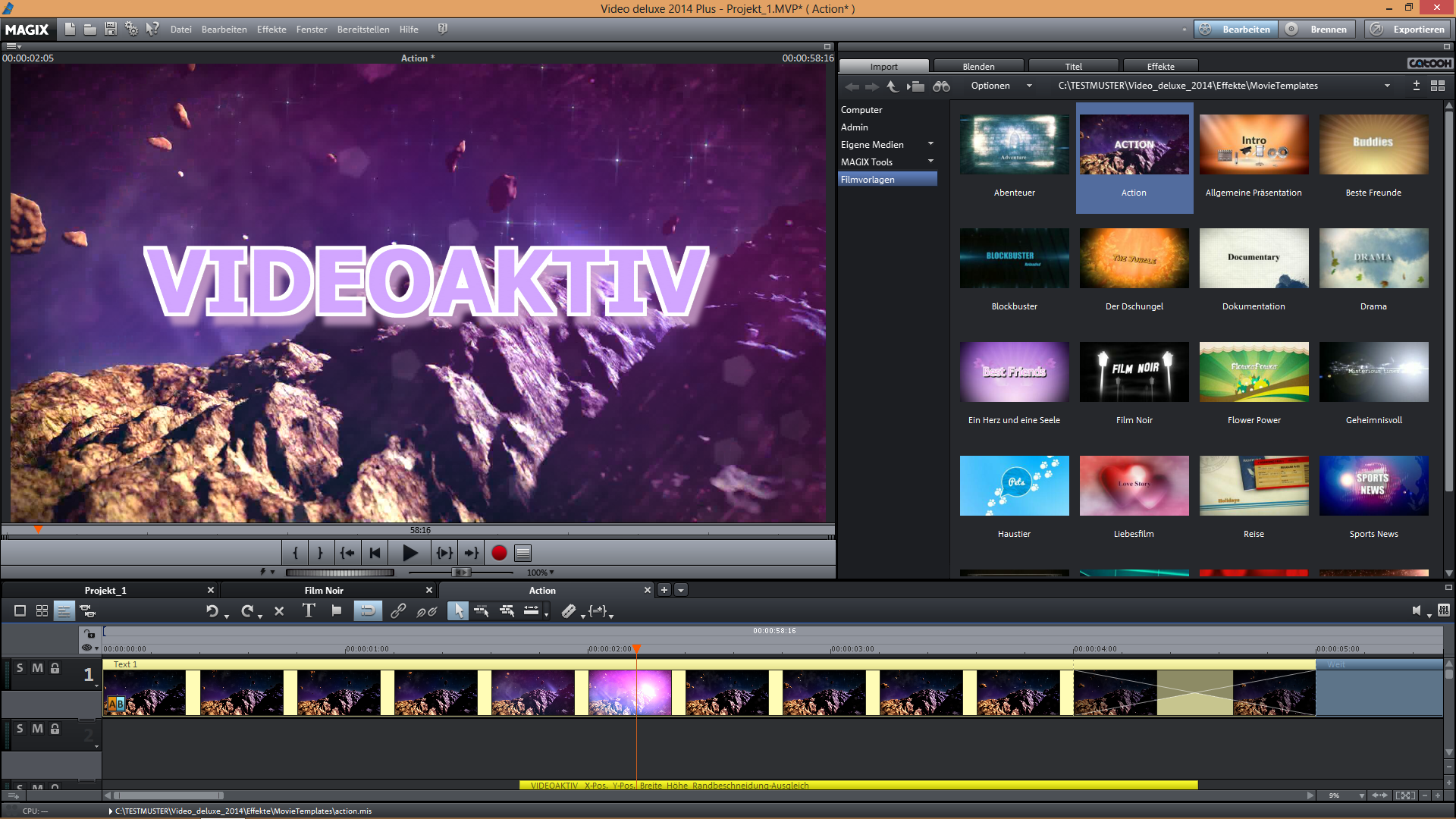The image size is (1456, 819).
Task: Open program settings gear icon
Action: pos(131,29)
